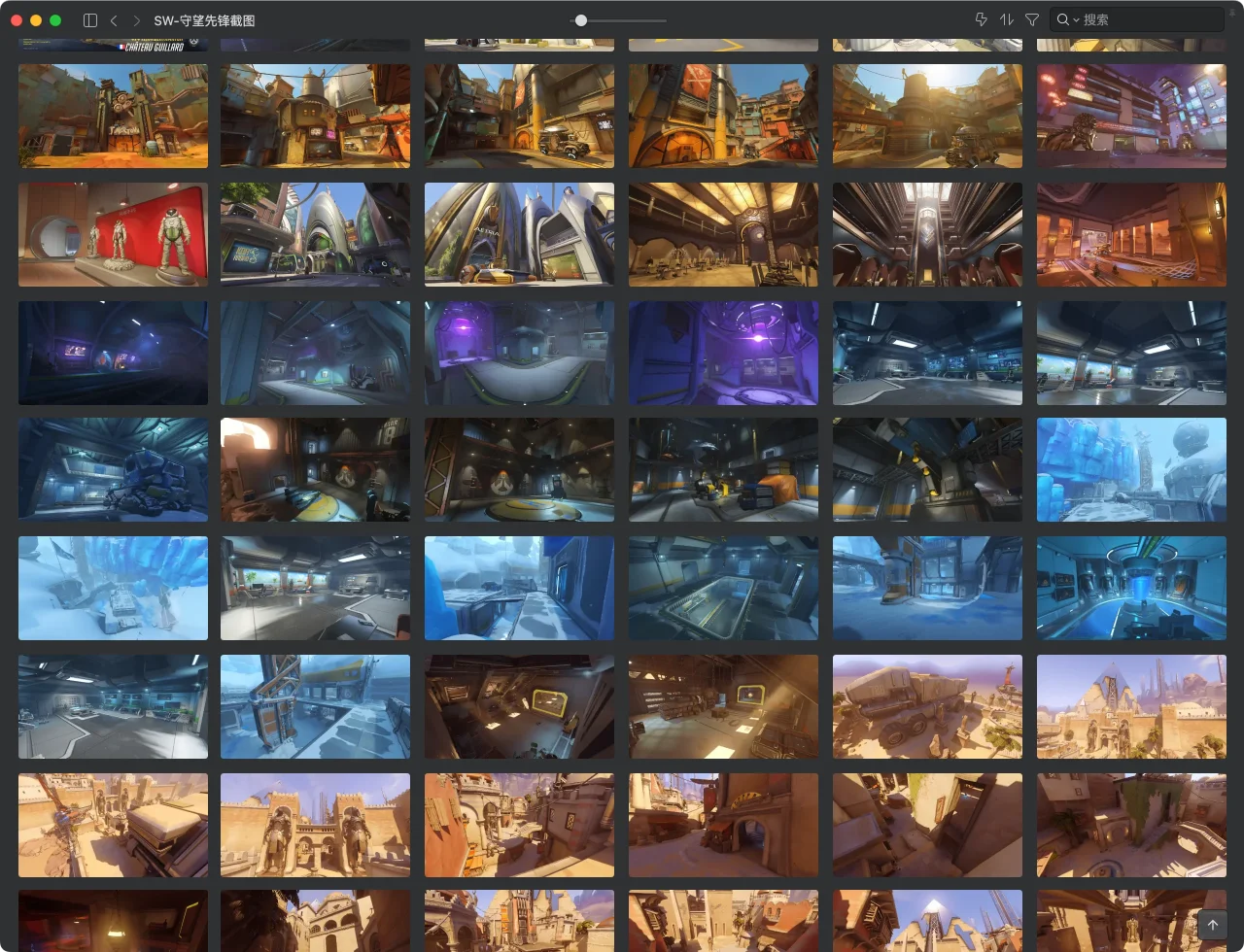
Task: Click the lightning bolt quick-action icon
Action: [981, 19]
